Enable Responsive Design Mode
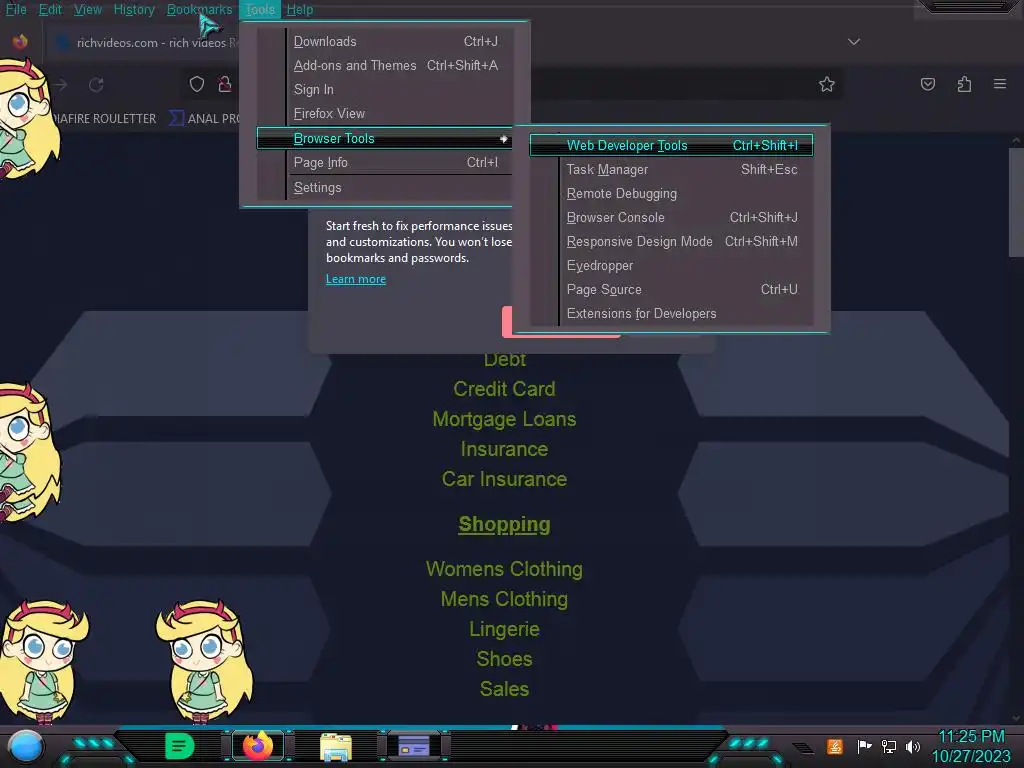 [x=671, y=242]
